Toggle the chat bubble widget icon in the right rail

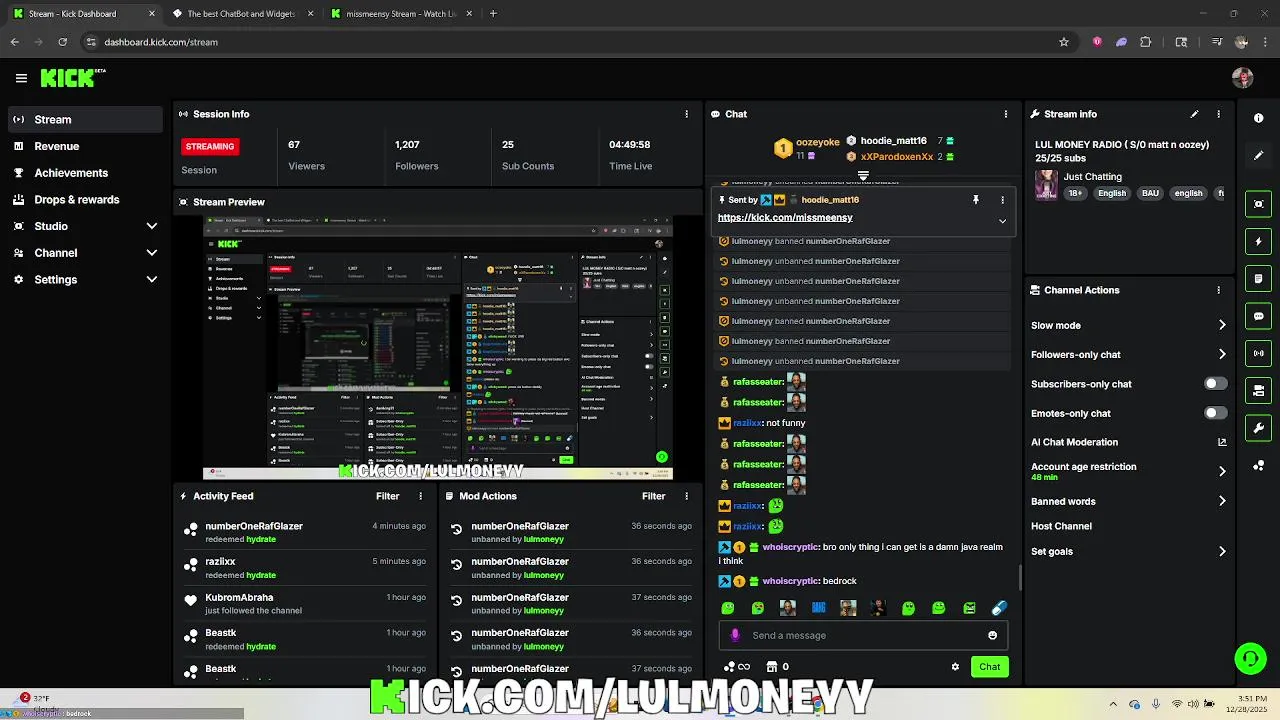(1258, 316)
